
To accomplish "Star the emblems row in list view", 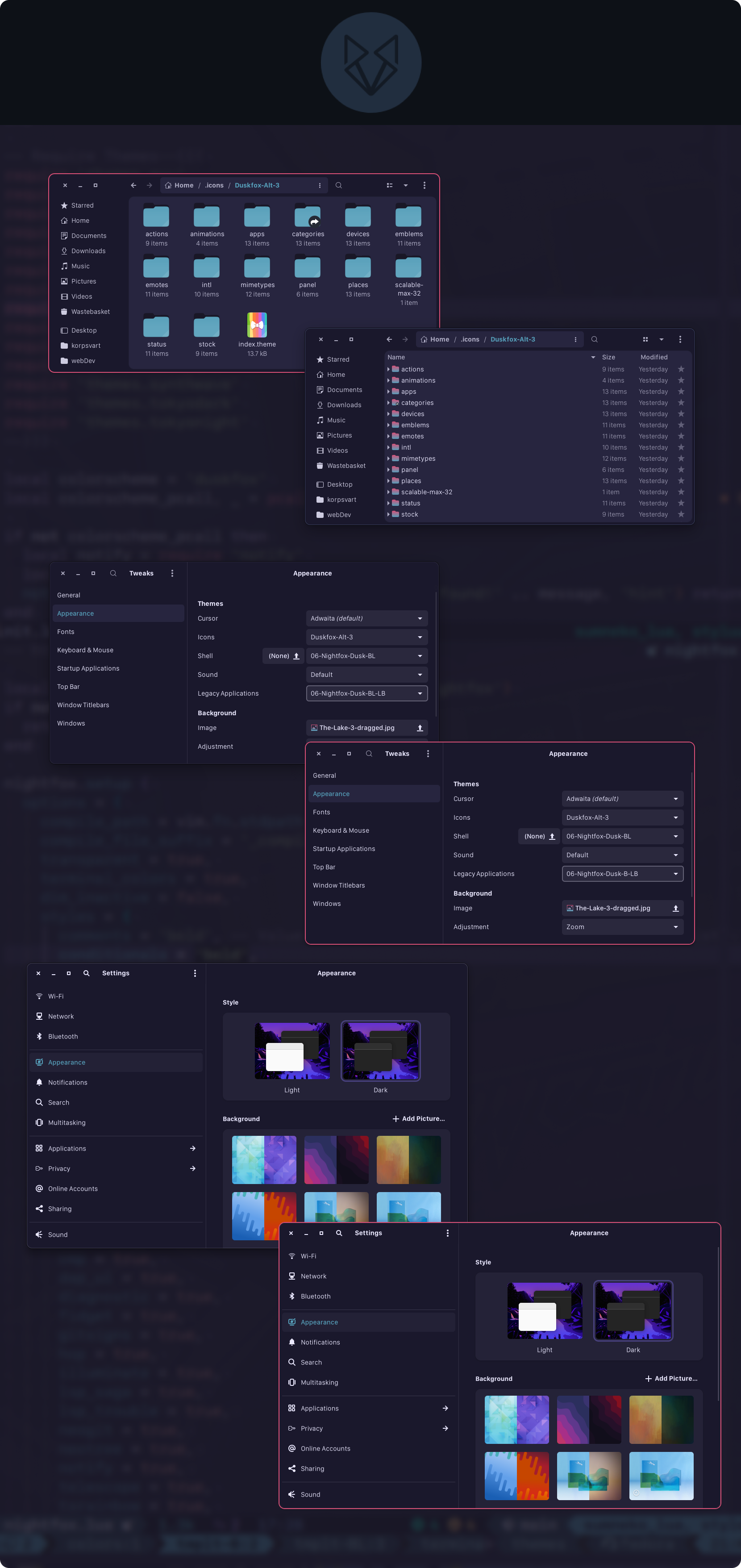I will pos(681,425).
